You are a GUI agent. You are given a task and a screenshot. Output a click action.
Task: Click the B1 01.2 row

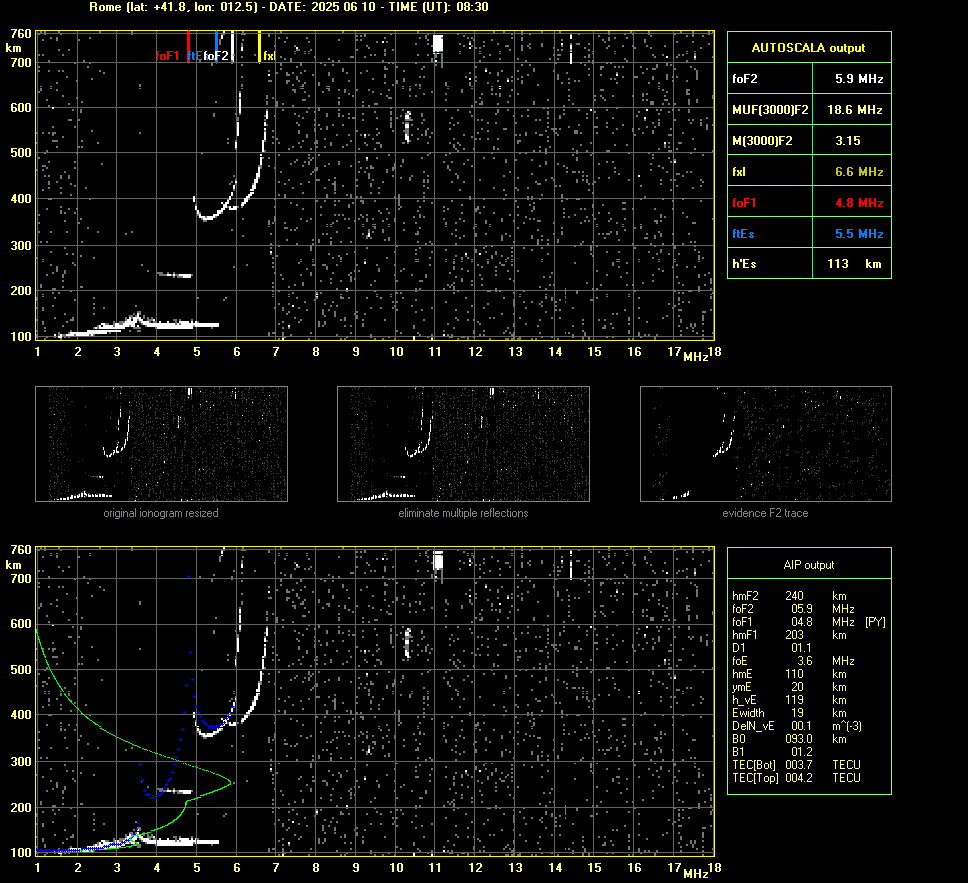(x=772, y=751)
